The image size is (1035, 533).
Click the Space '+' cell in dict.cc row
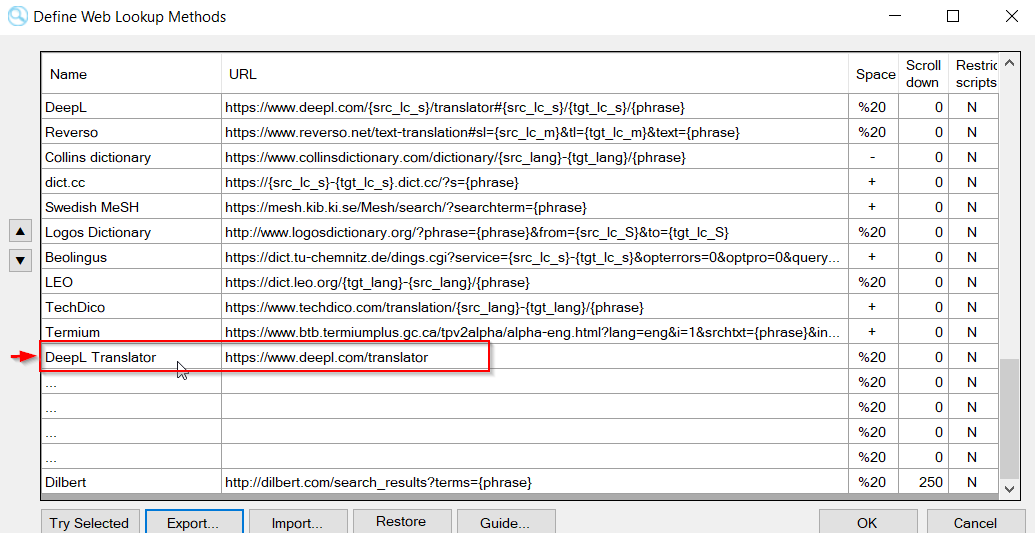click(x=874, y=182)
